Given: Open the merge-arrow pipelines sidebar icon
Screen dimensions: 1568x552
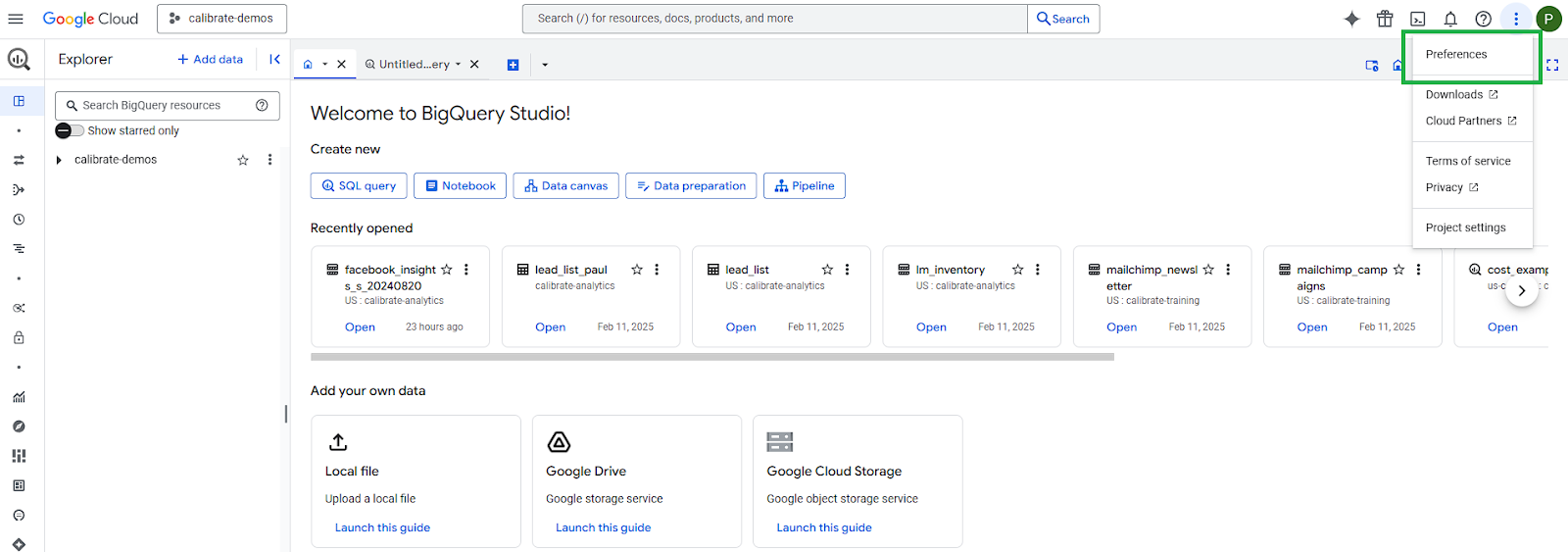Looking at the screenshot, I should (x=19, y=189).
